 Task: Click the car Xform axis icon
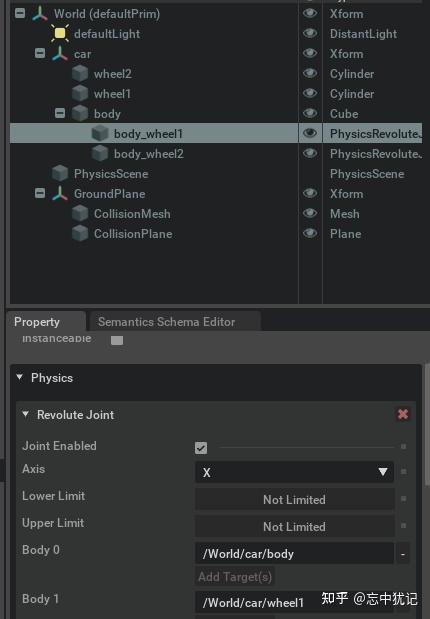60,54
